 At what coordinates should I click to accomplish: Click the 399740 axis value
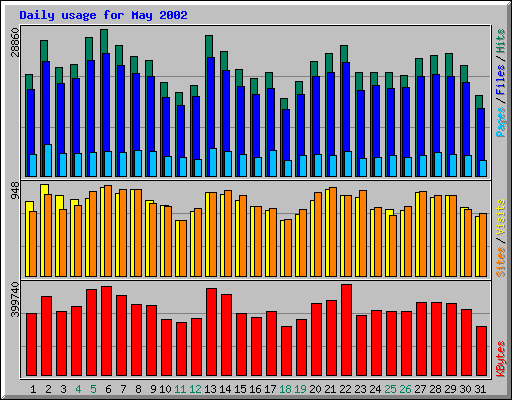pyautogui.click(x=15, y=299)
